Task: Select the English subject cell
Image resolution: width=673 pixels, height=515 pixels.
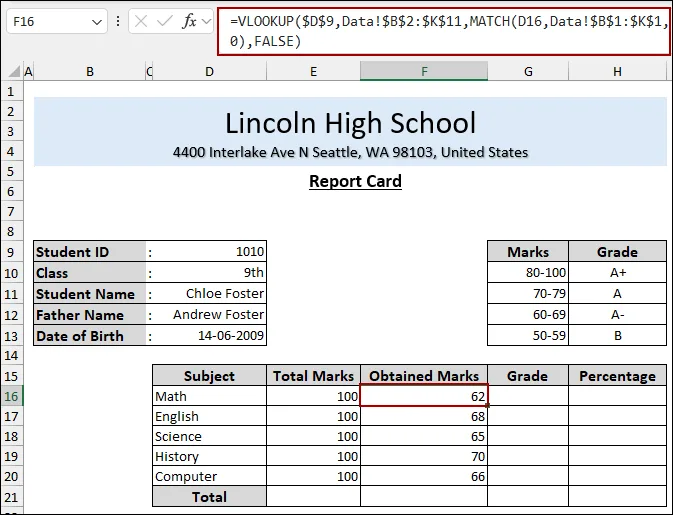Action: [x=209, y=416]
